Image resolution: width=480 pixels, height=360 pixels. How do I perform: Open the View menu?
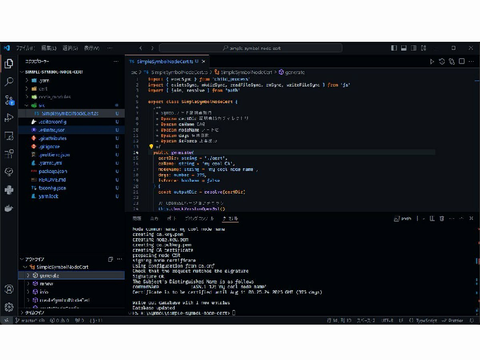[92, 48]
